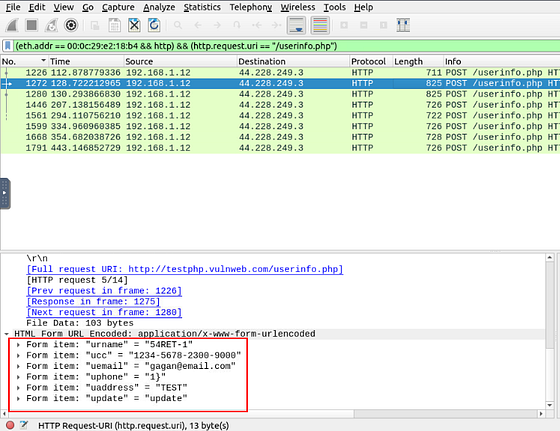Click the display filter input field

[286, 46]
